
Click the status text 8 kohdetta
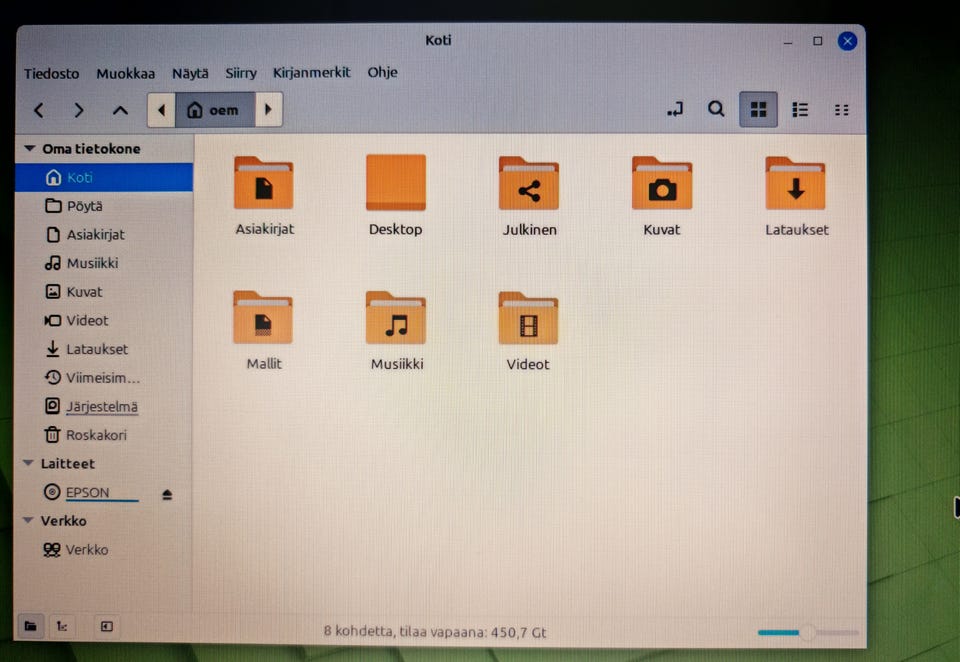coord(434,632)
